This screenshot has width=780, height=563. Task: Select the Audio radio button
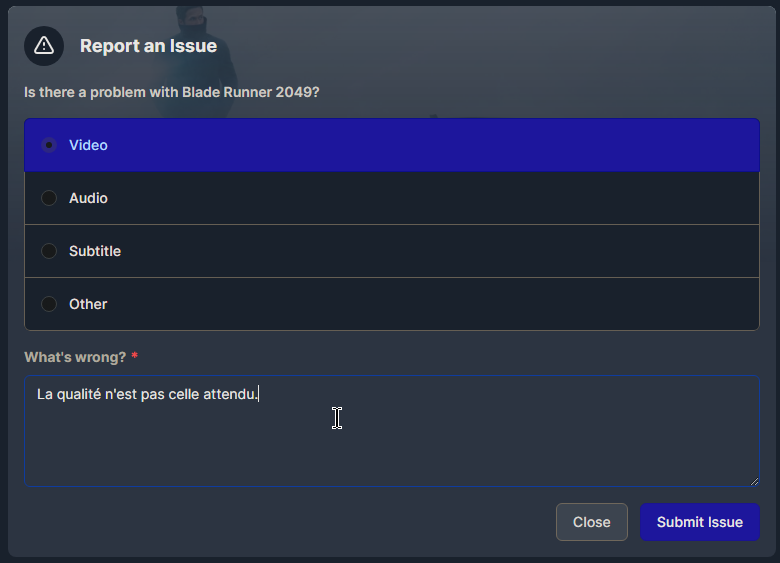point(49,198)
